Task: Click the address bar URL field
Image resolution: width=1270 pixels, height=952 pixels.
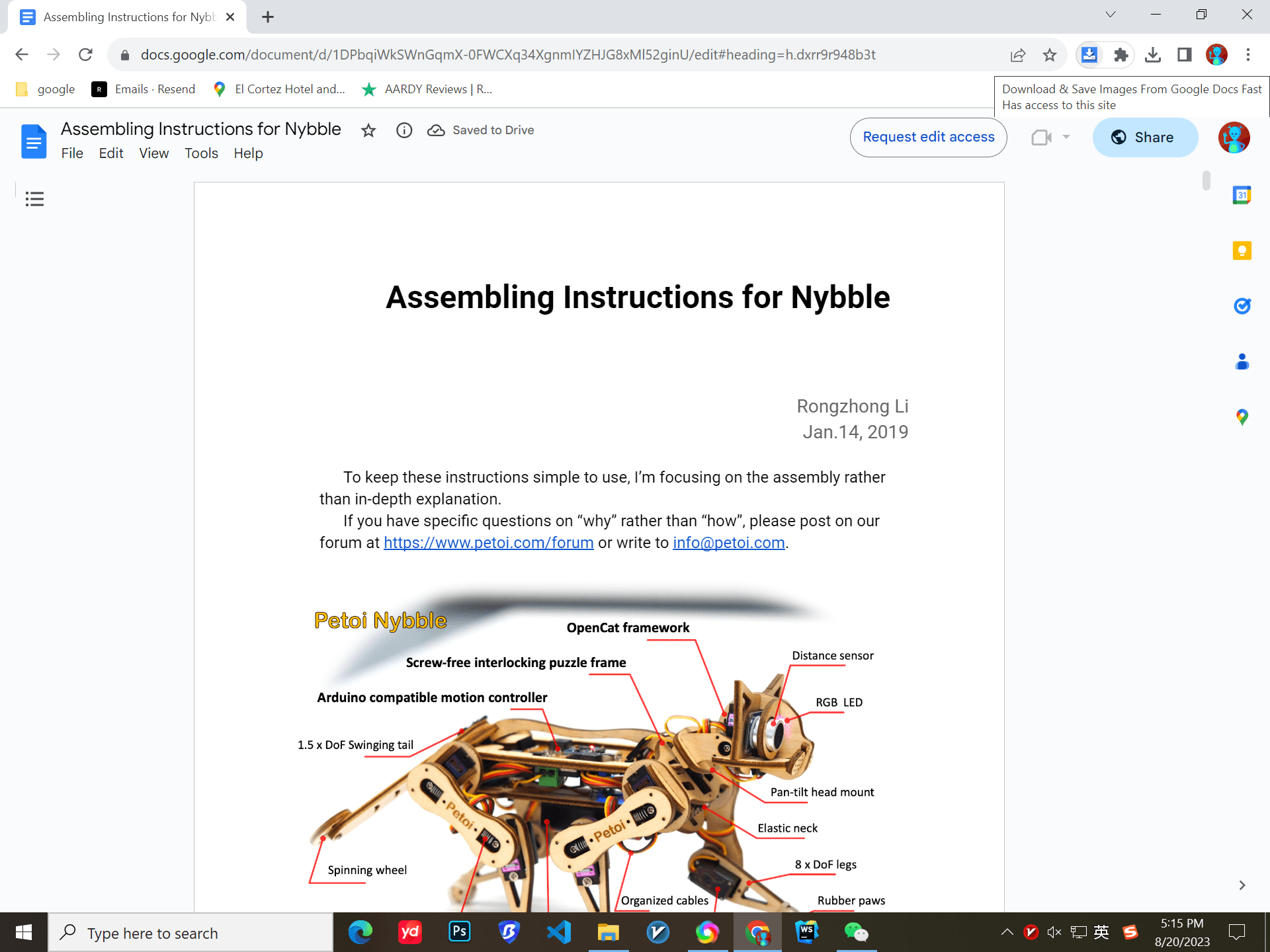Action: point(508,55)
